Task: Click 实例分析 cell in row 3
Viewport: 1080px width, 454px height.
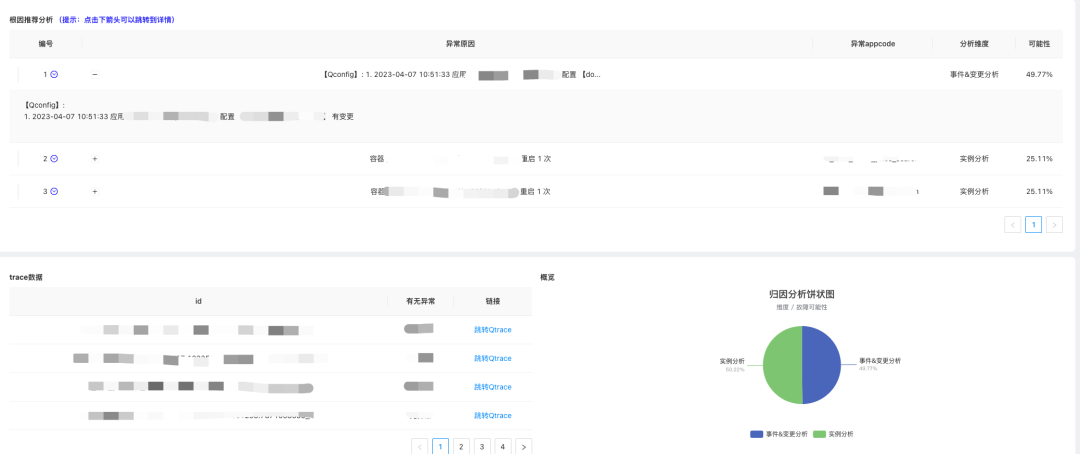Action: [x=974, y=192]
